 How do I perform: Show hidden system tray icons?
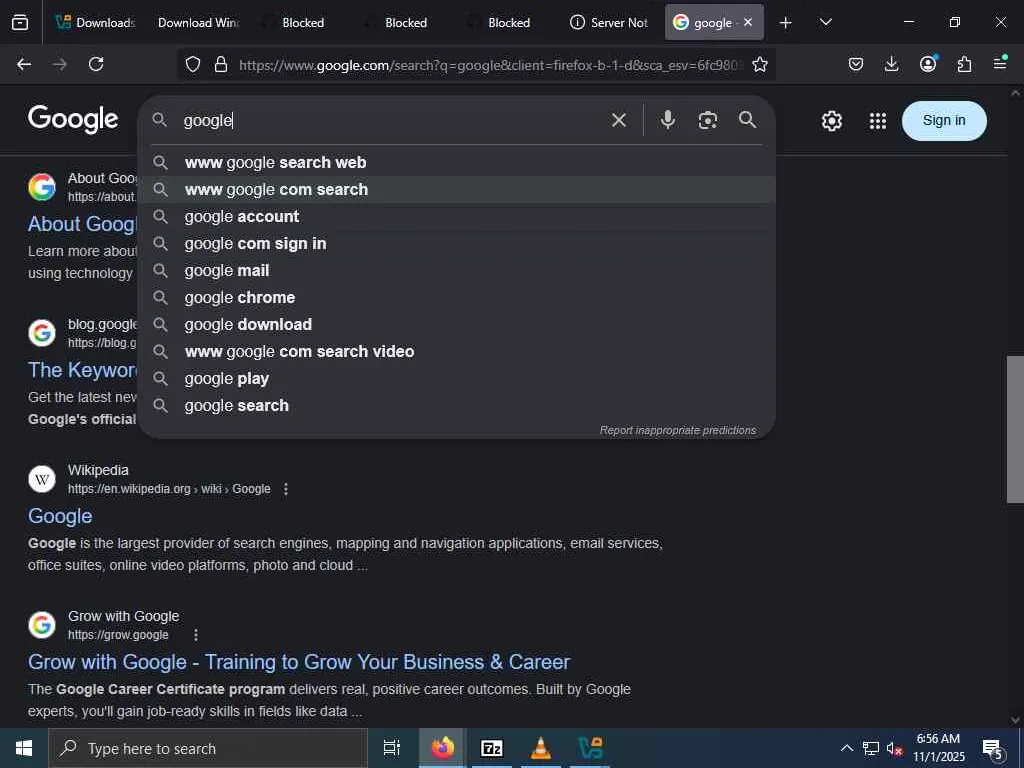(846, 748)
